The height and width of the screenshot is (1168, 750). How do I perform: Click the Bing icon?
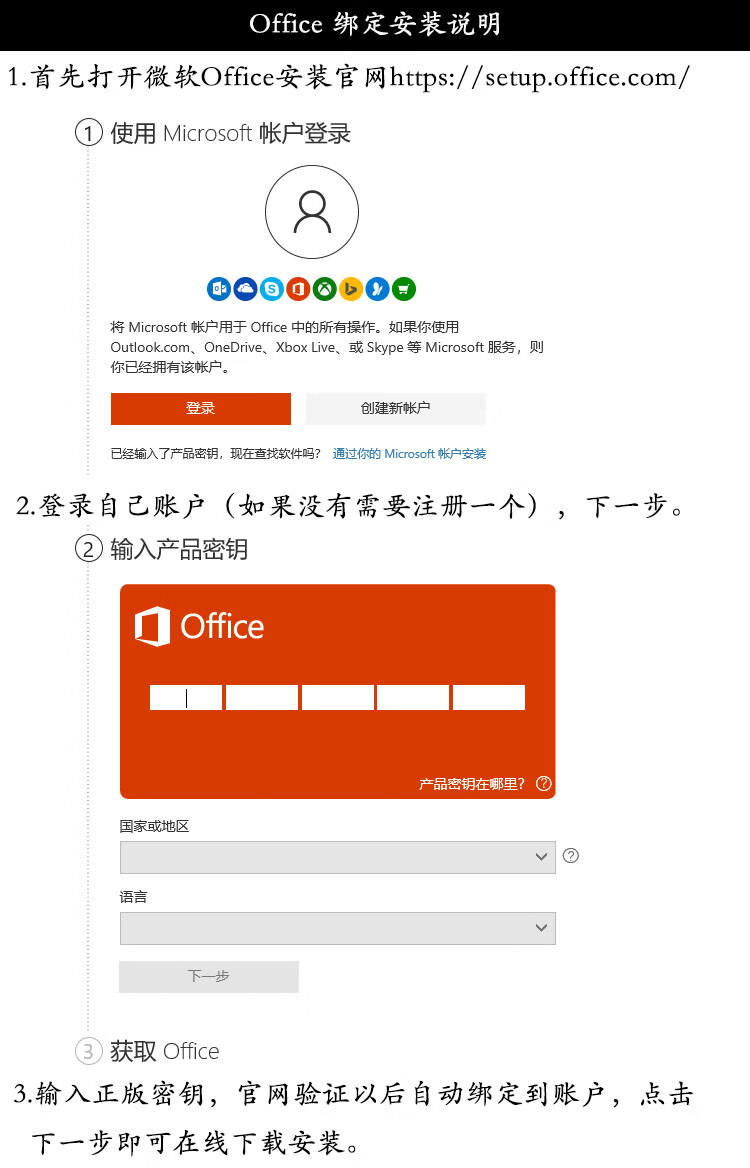point(351,289)
